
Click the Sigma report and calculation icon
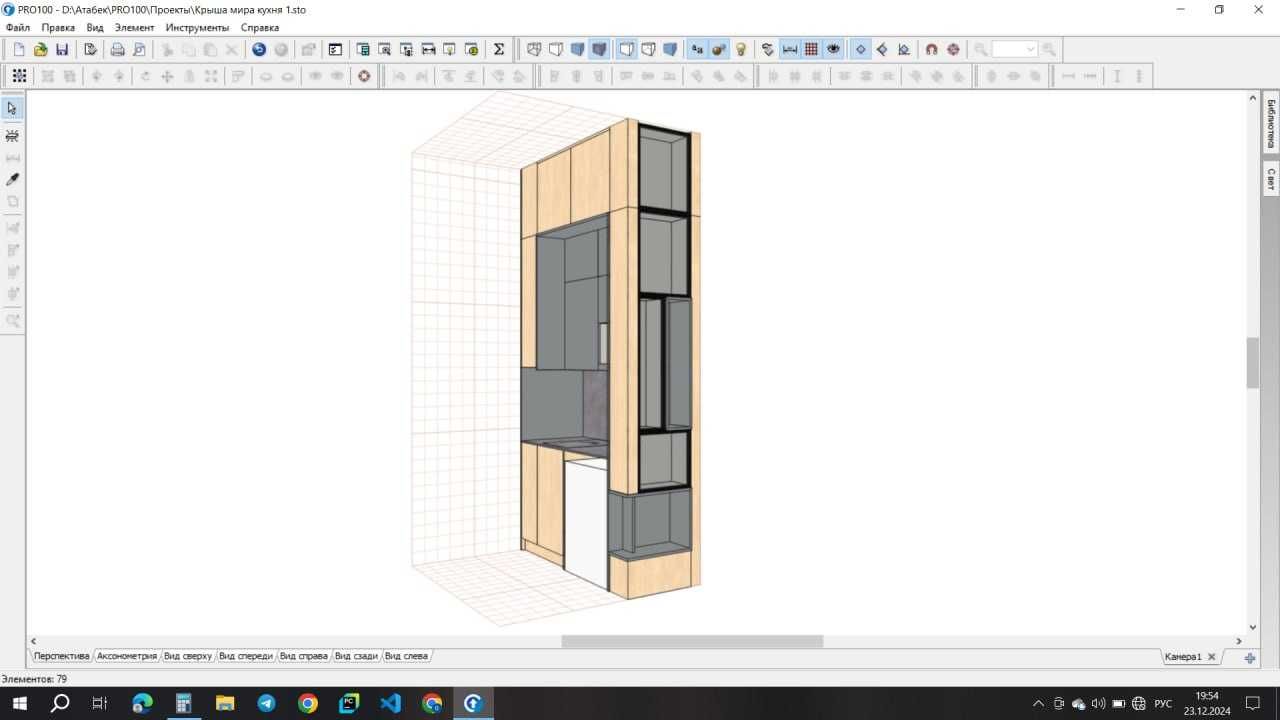(499, 50)
